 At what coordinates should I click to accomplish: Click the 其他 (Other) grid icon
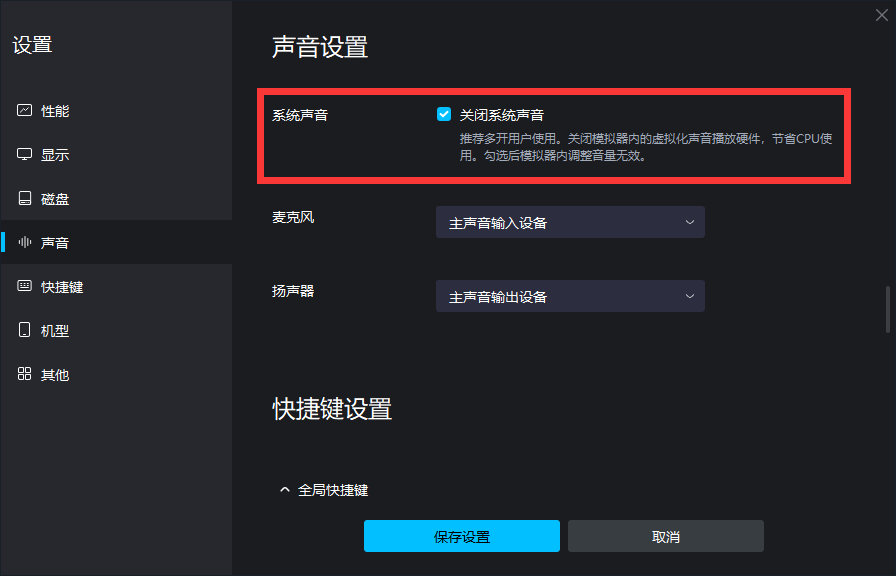(x=24, y=374)
